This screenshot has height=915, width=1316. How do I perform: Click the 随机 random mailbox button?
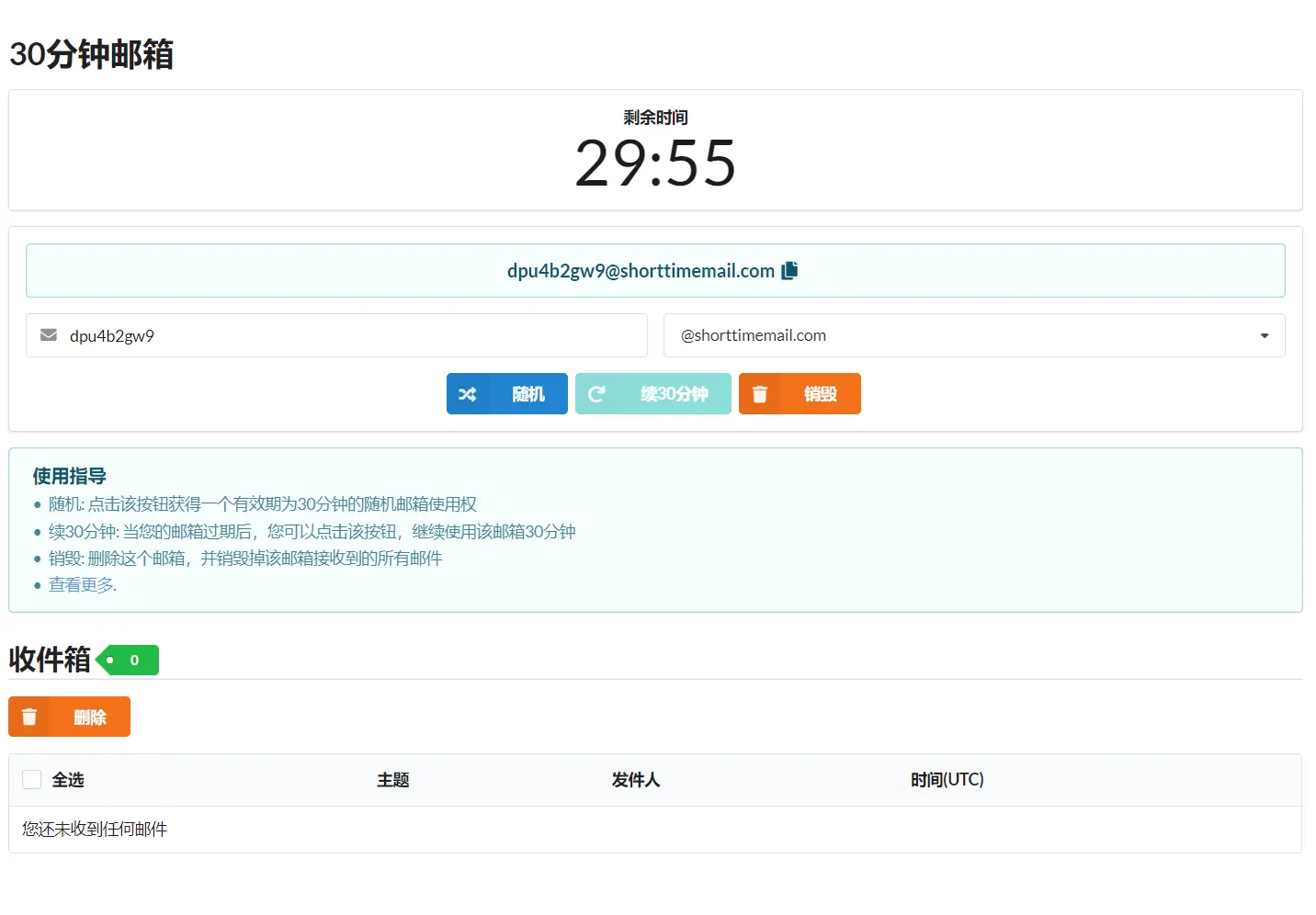[x=507, y=394]
